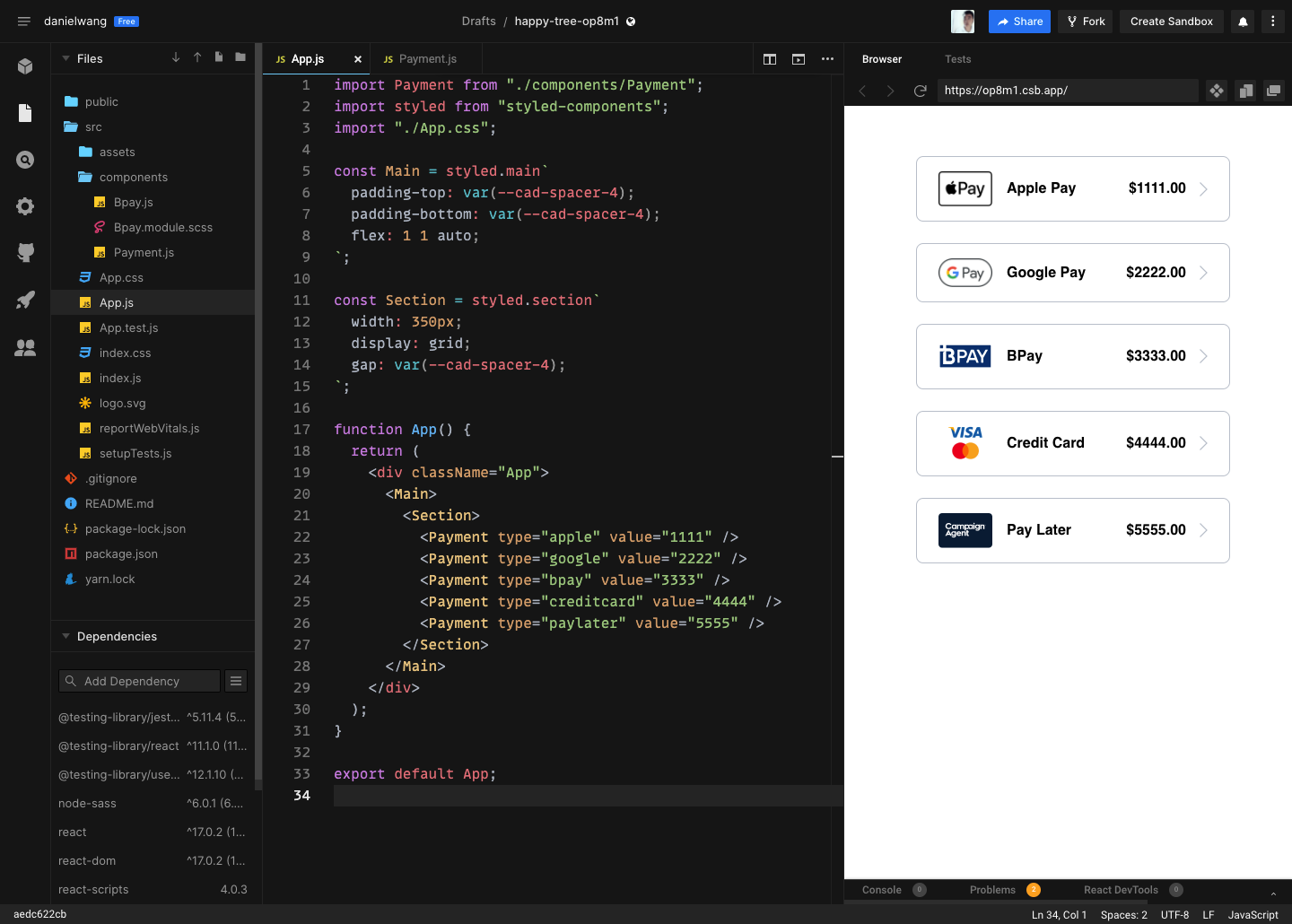This screenshot has height=924, width=1292.
Task: Click the Share button
Action: pos(1019,22)
